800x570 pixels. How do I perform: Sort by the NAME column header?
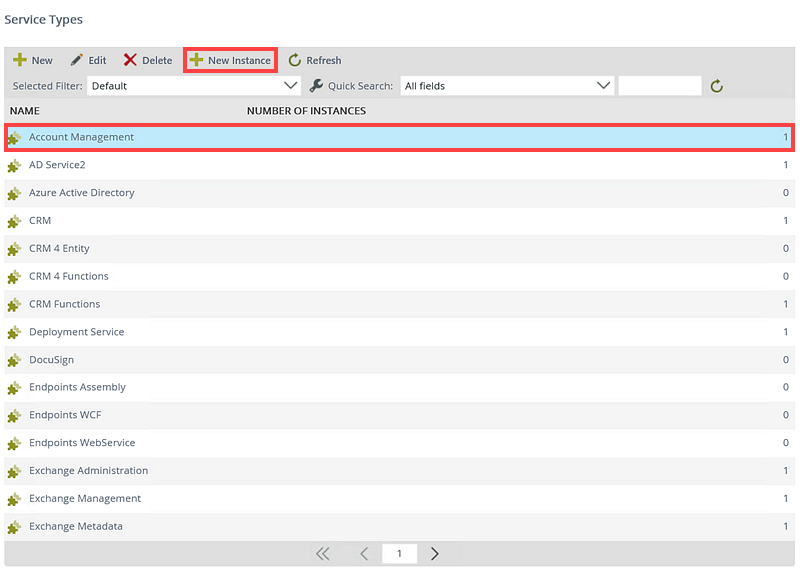click(x=24, y=111)
